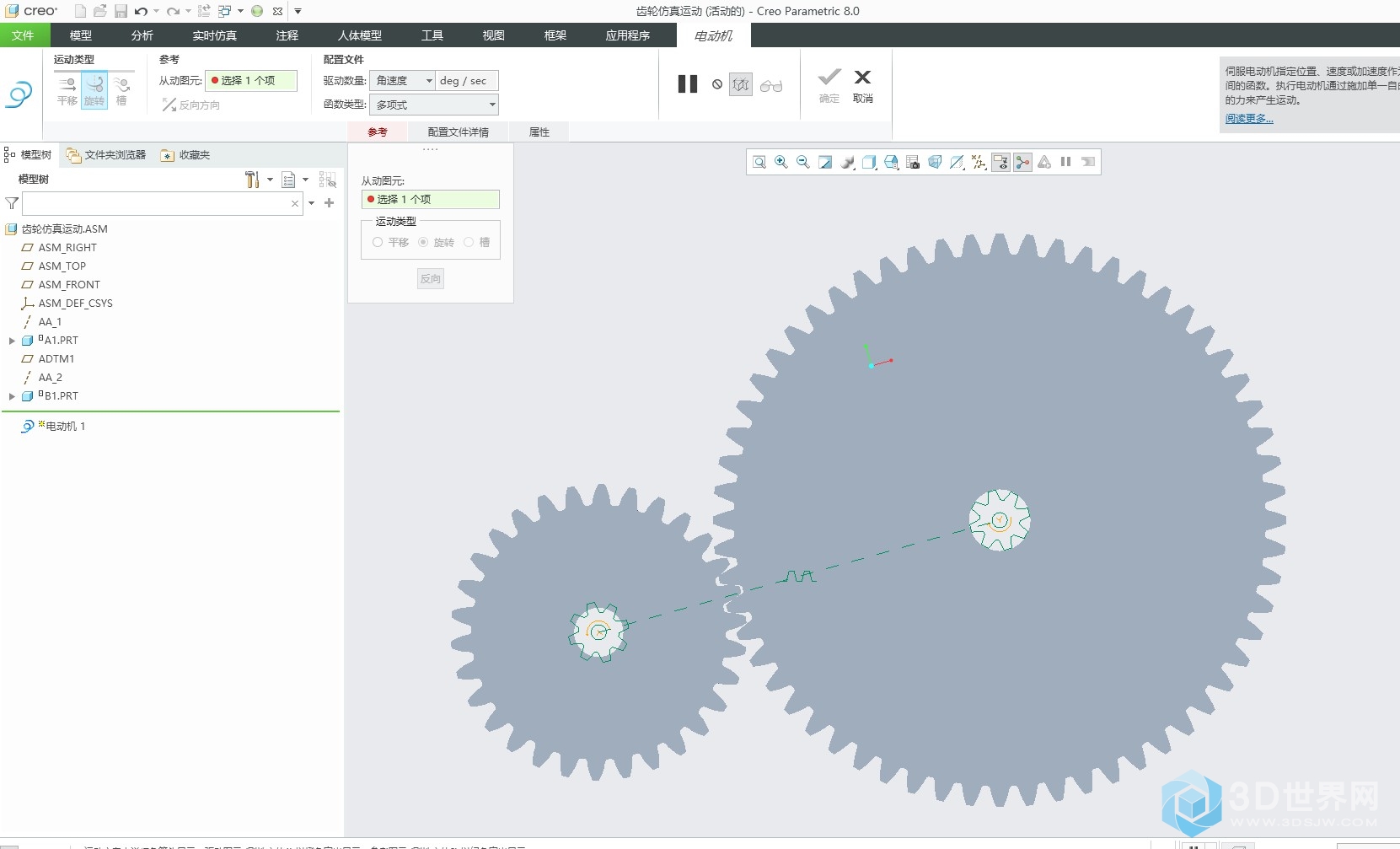Click the Save icon in quick access toolbar
This screenshot has height=849, width=1400.
point(121,11)
